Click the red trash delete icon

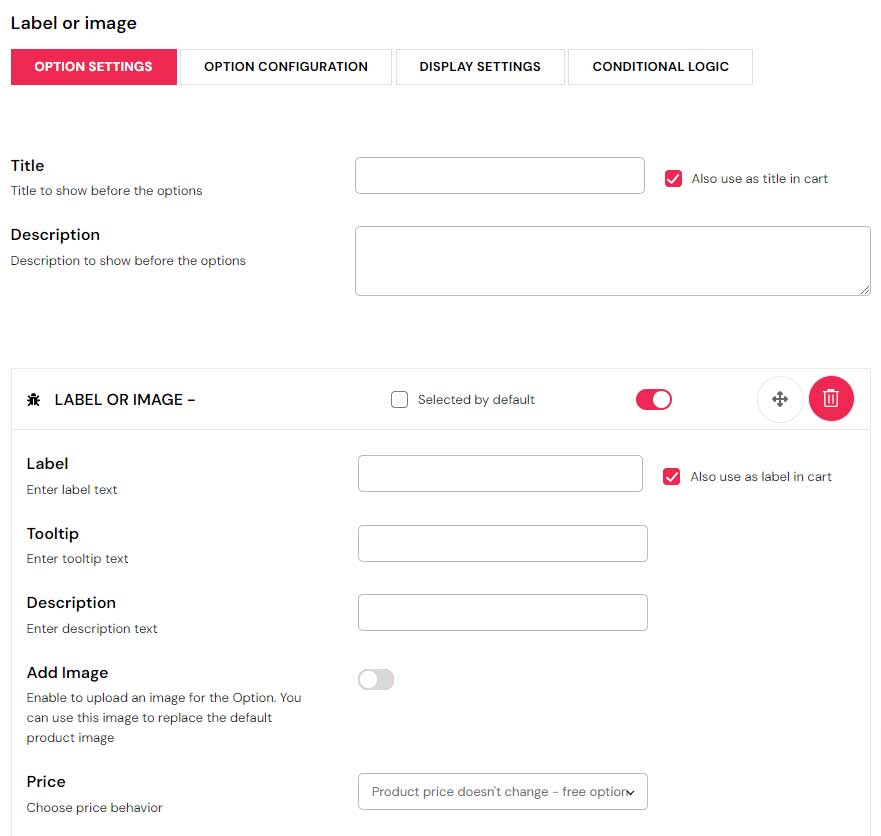coord(831,399)
